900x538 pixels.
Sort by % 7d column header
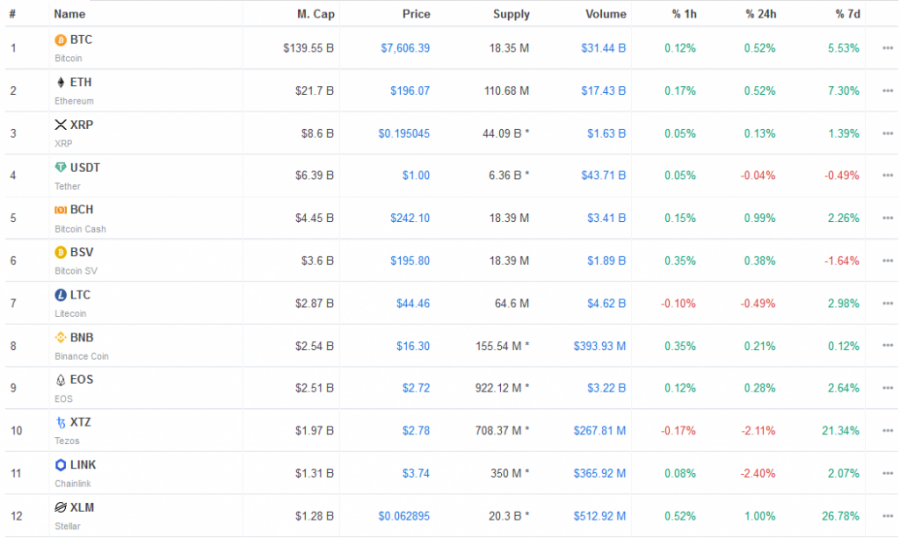click(848, 14)
